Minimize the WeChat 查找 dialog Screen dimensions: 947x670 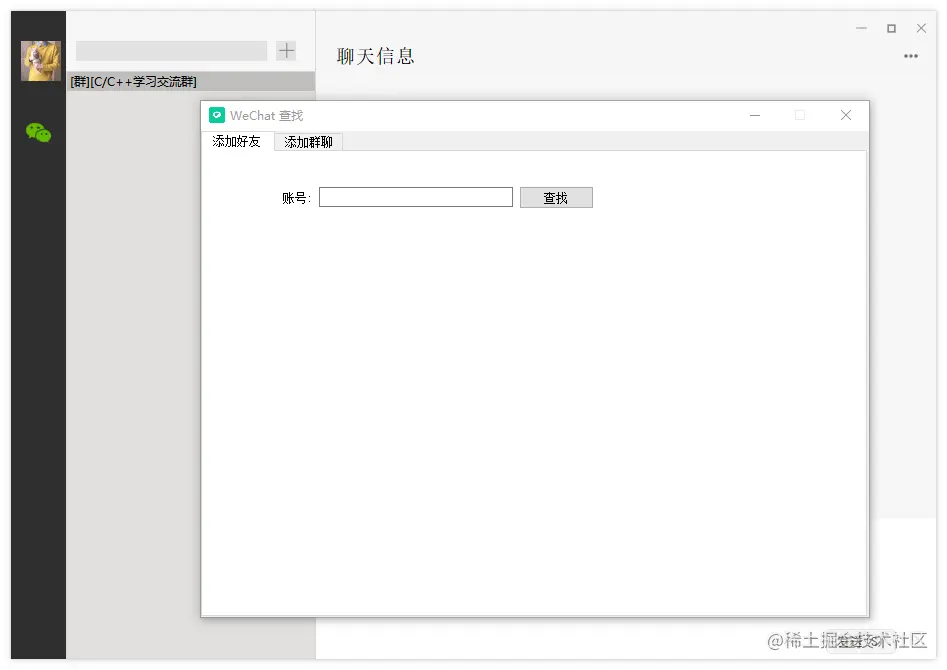pos(755,115)
